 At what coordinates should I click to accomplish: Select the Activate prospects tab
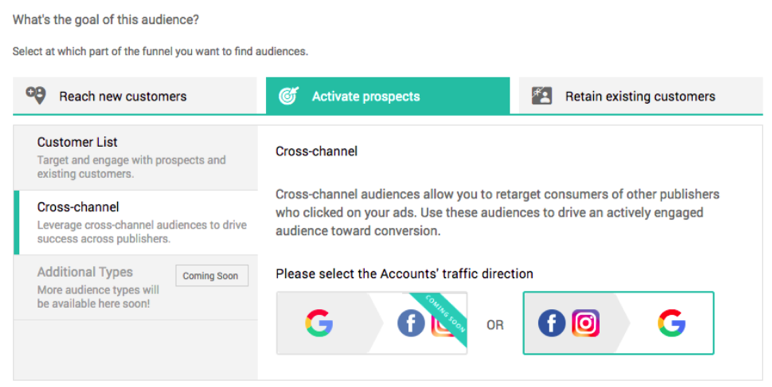(x=388, y=96)
